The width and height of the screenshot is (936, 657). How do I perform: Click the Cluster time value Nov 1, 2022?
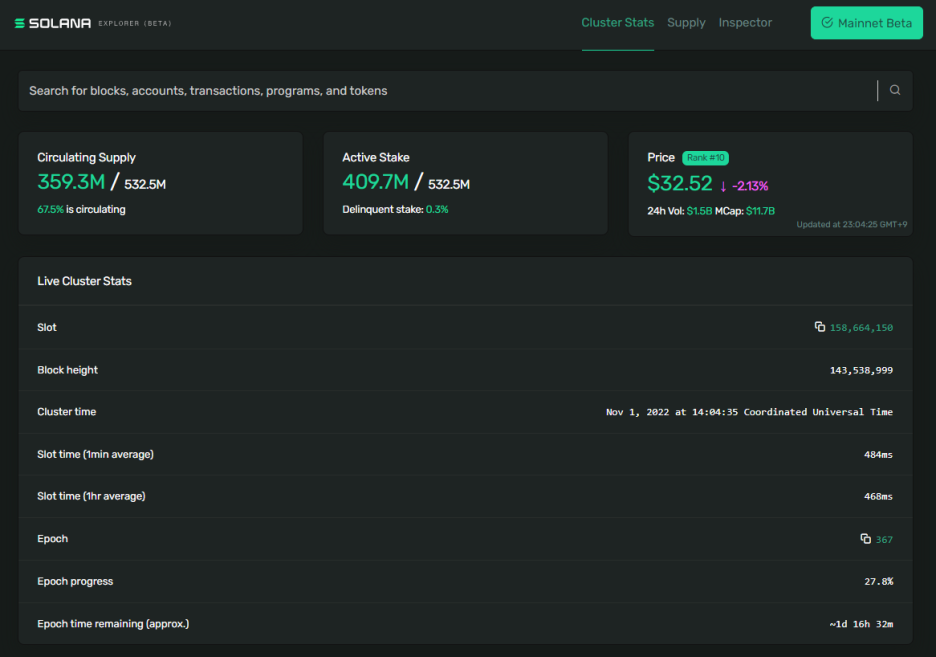(749, 412)
